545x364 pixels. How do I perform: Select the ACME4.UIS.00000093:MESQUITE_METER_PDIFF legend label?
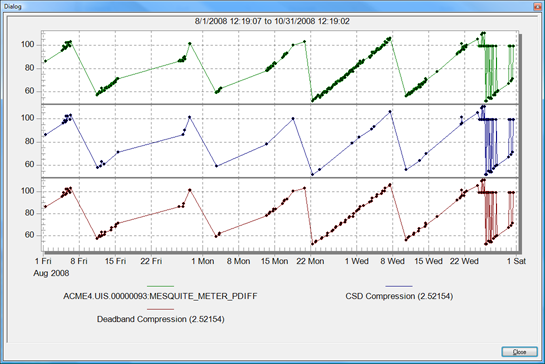coord(160,296)
